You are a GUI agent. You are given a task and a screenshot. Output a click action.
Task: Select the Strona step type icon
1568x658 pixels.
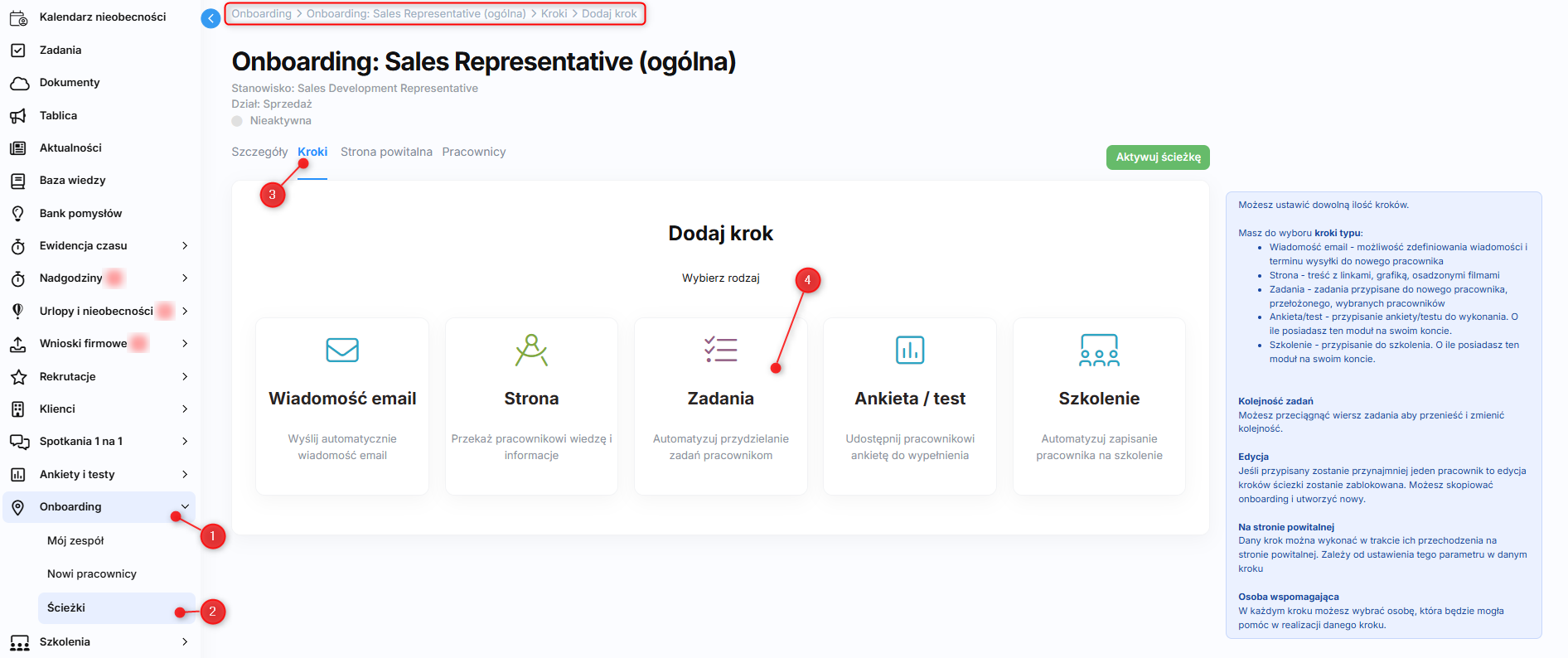pyautogui.click(x=531, y=350)
